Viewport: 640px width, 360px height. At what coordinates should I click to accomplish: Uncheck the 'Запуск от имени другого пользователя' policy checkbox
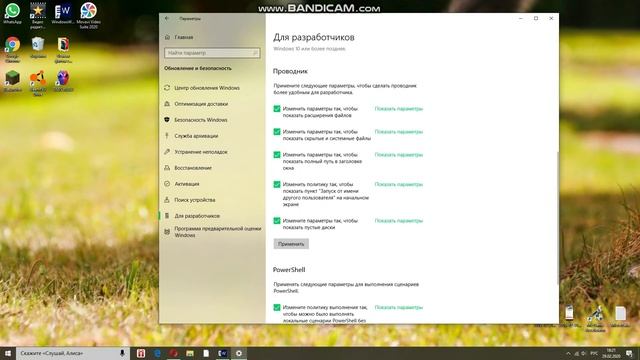point(277,184)
